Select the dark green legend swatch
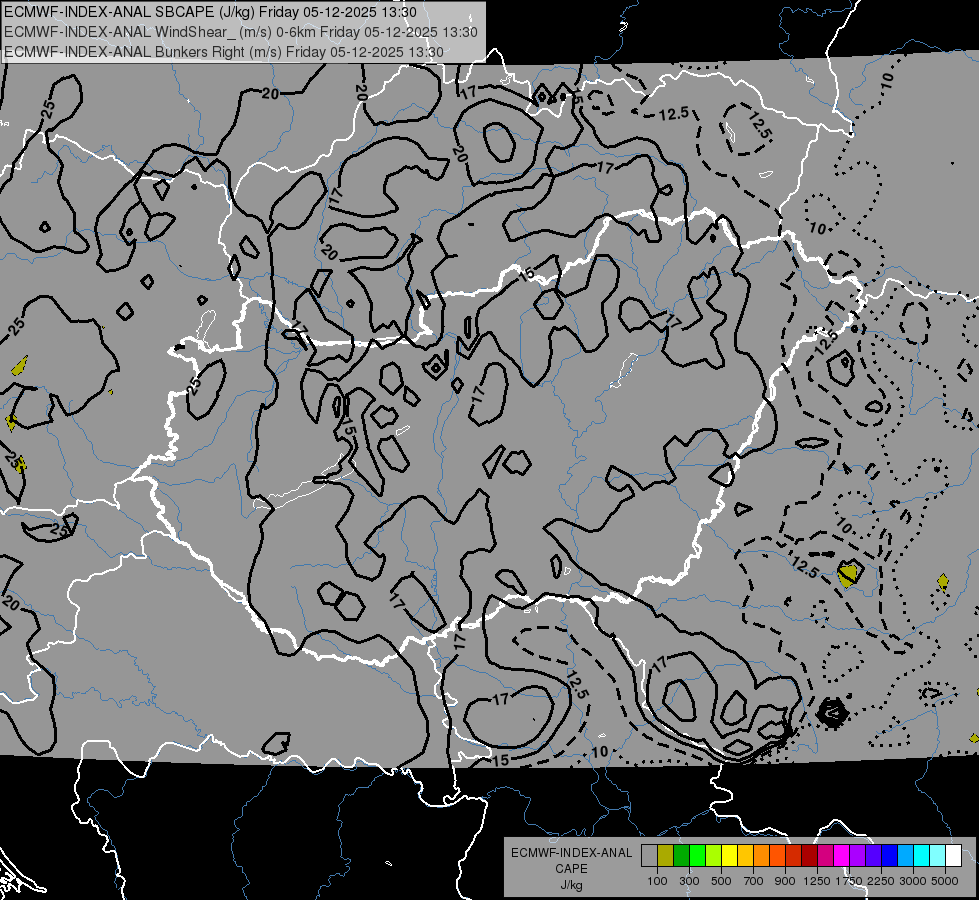979x900 pixels. pos(682,855)
